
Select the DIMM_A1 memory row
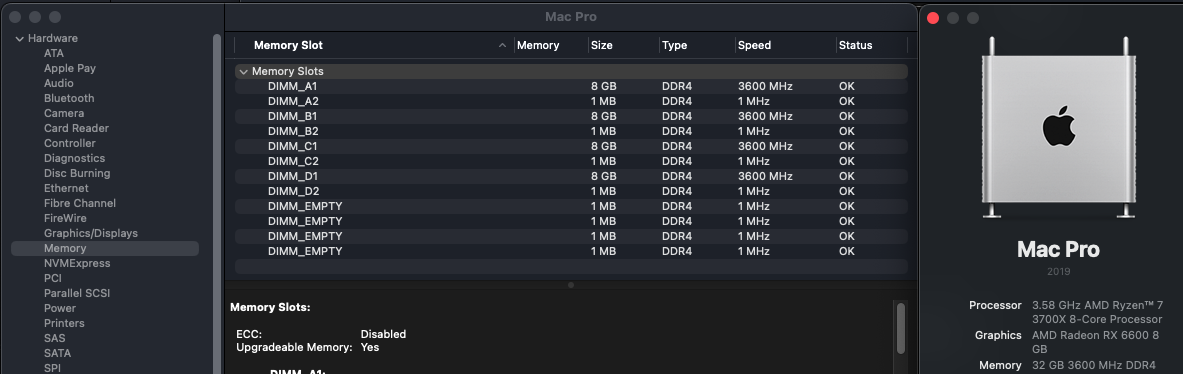571,87
